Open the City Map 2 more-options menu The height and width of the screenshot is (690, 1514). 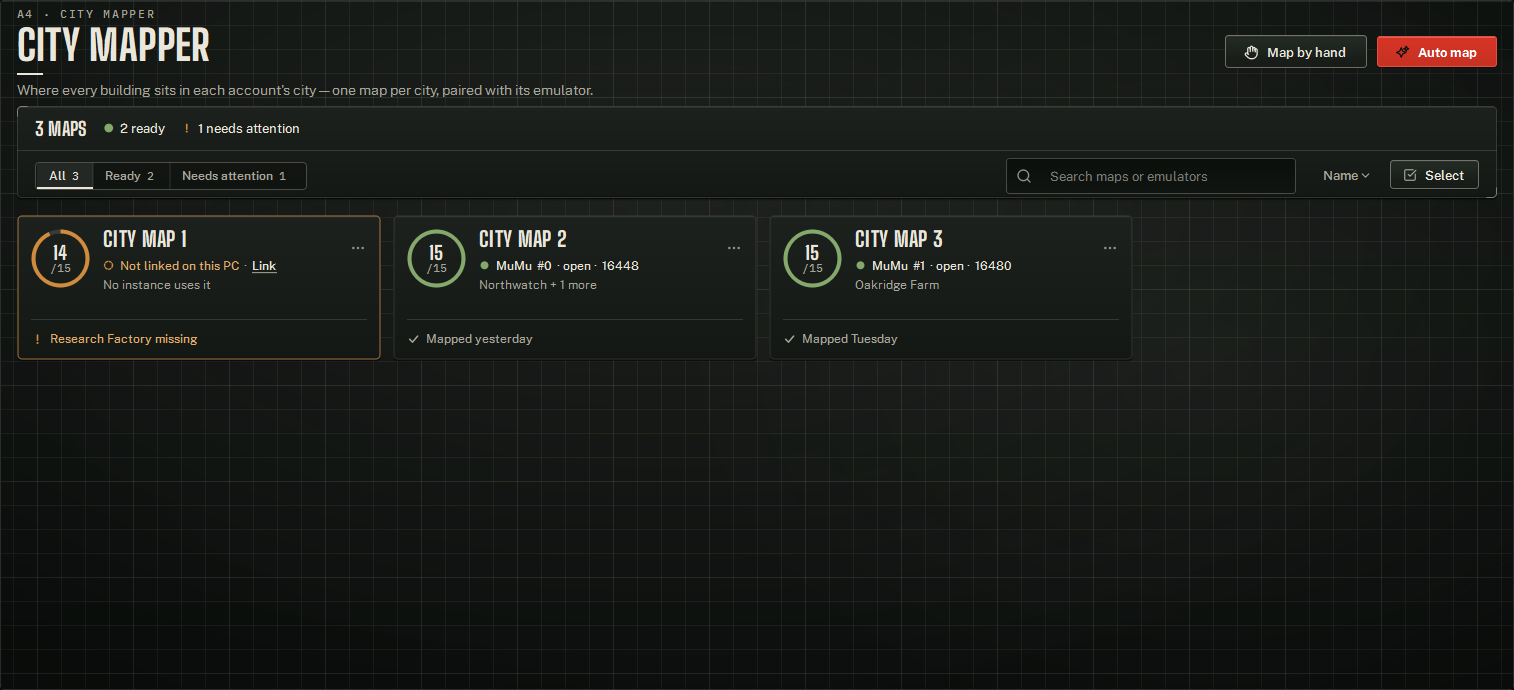point(734,248)
